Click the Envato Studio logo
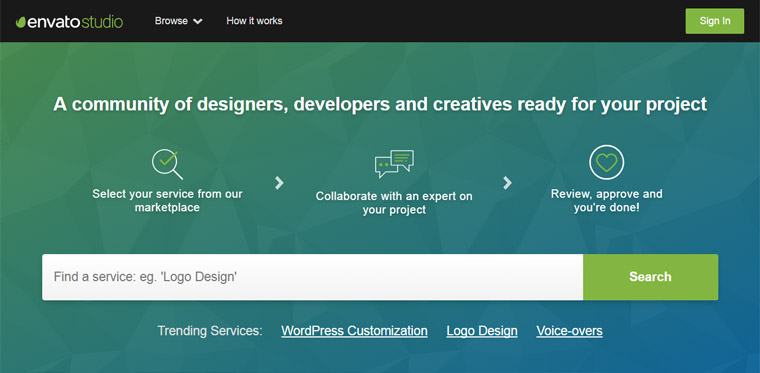The image size is (760, 373). 69,22
